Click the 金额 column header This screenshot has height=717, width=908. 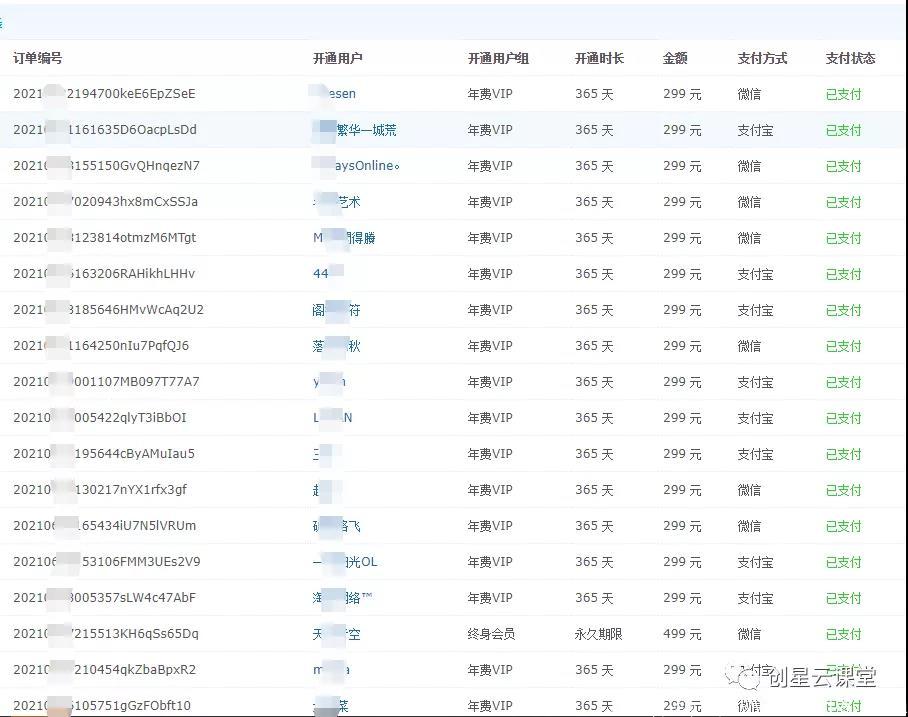(677, 58)
